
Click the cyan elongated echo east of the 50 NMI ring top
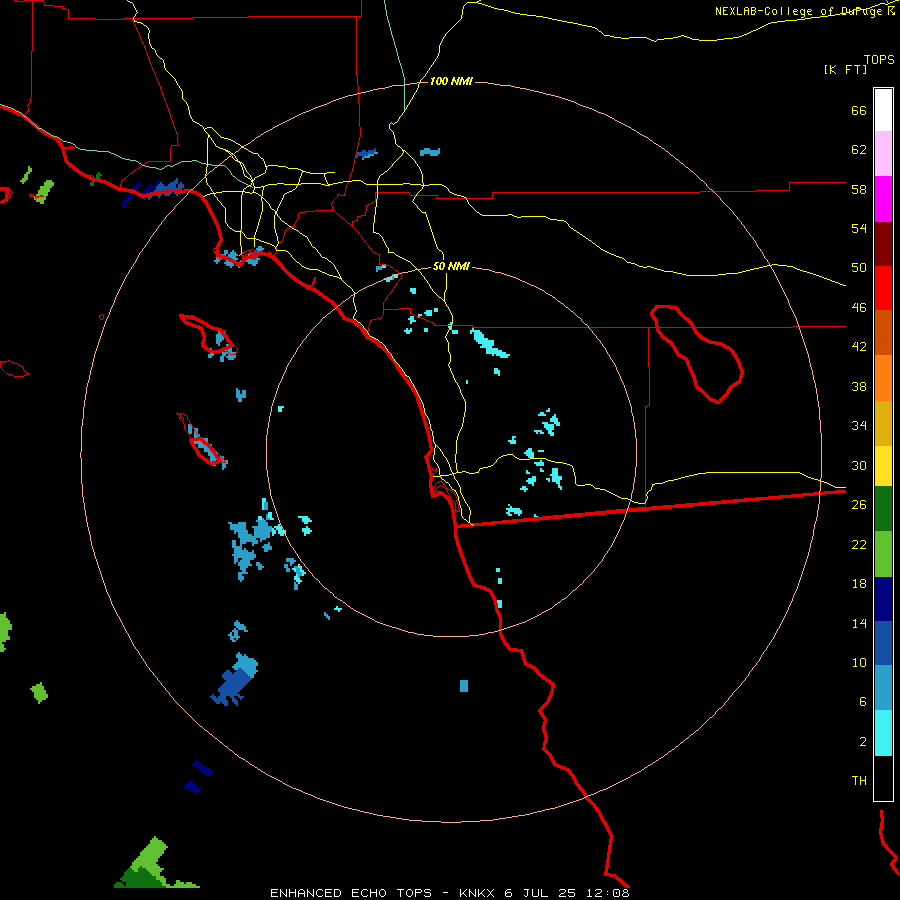click(x=489, y=343)
